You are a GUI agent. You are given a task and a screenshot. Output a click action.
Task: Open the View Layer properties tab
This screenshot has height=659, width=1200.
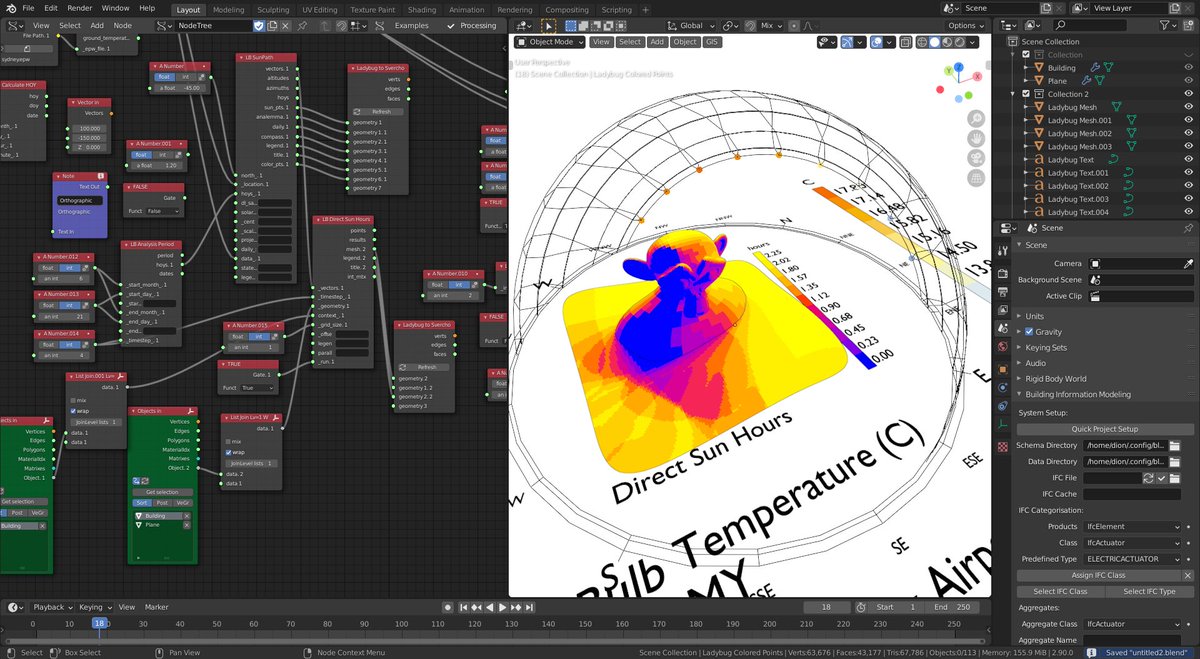pyautogui.click(x=1002, y=309)
